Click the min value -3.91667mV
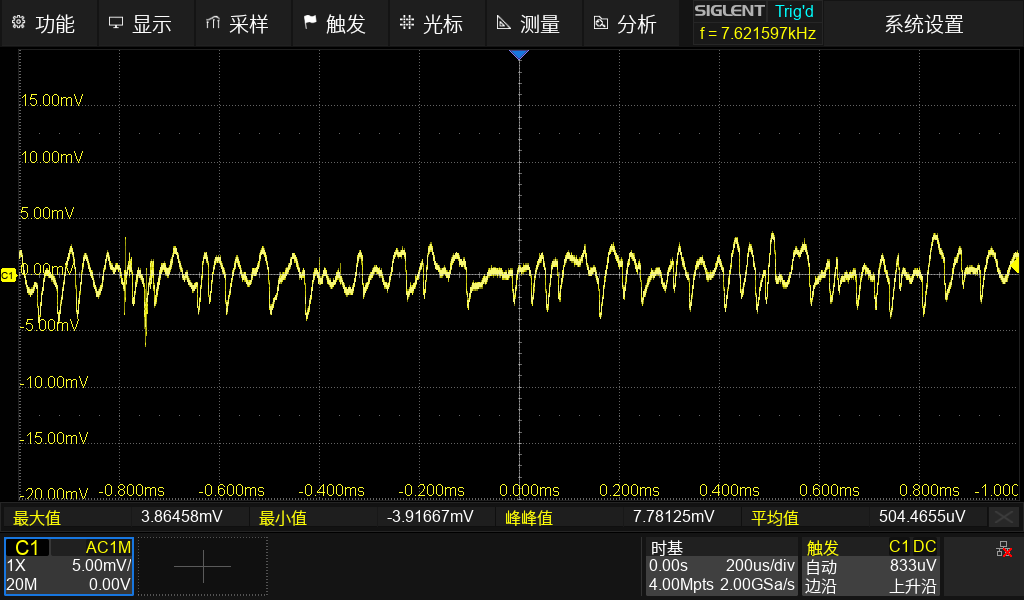 [x=430, y=516]
